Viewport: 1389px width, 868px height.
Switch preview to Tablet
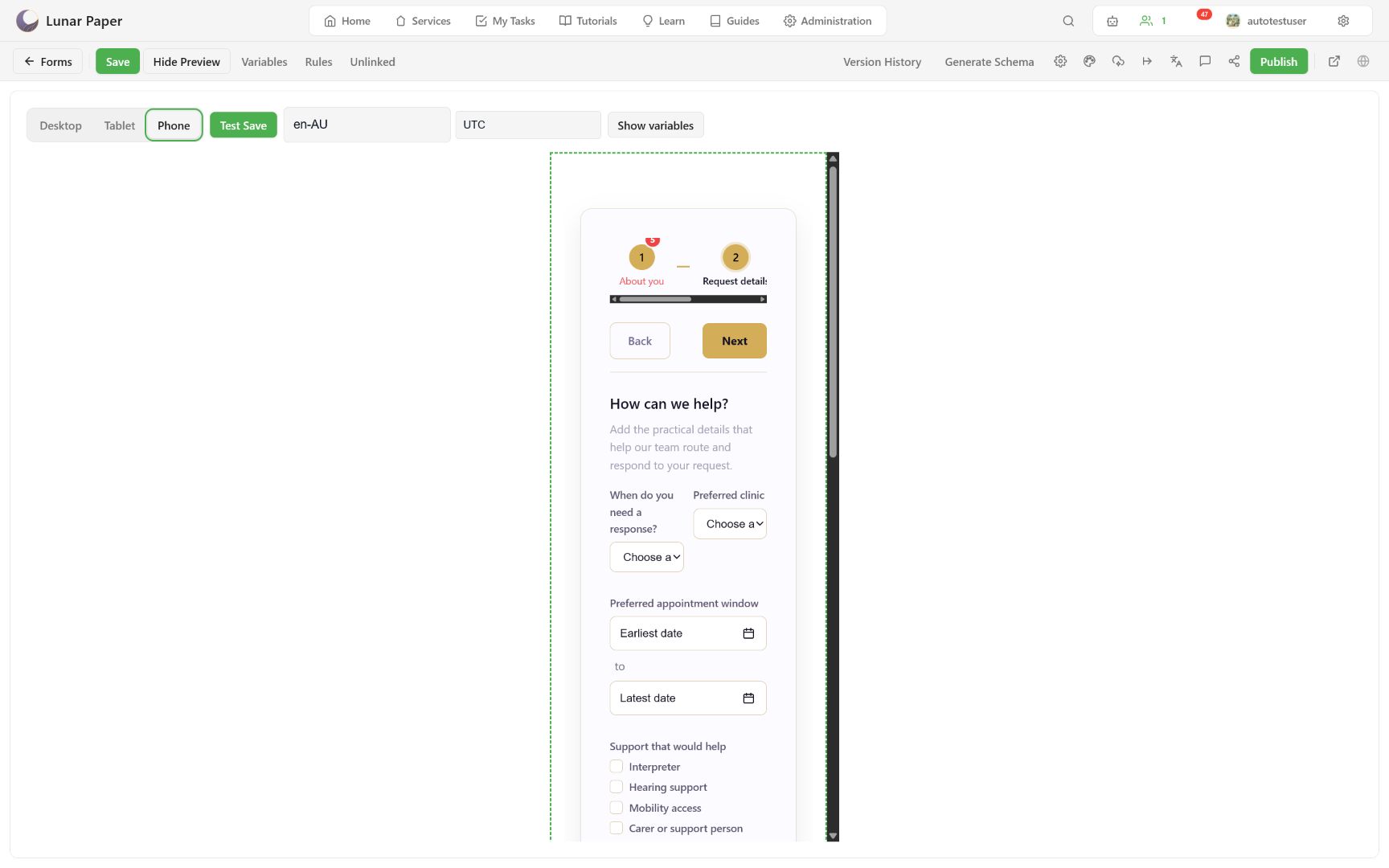point(120,125)
